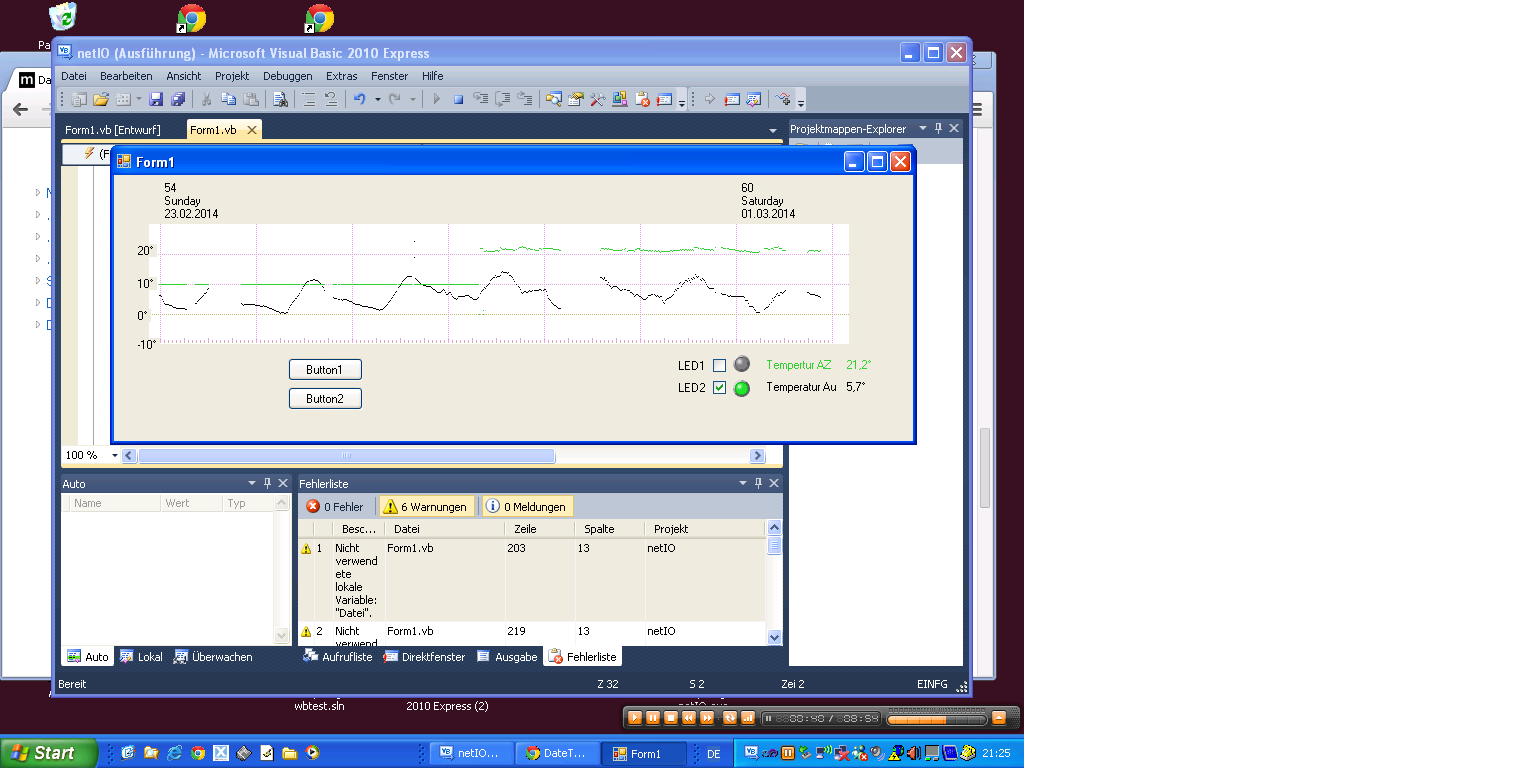Open the Datei menu
This screenshot has height=768, width=1536.
pos(74,76)
